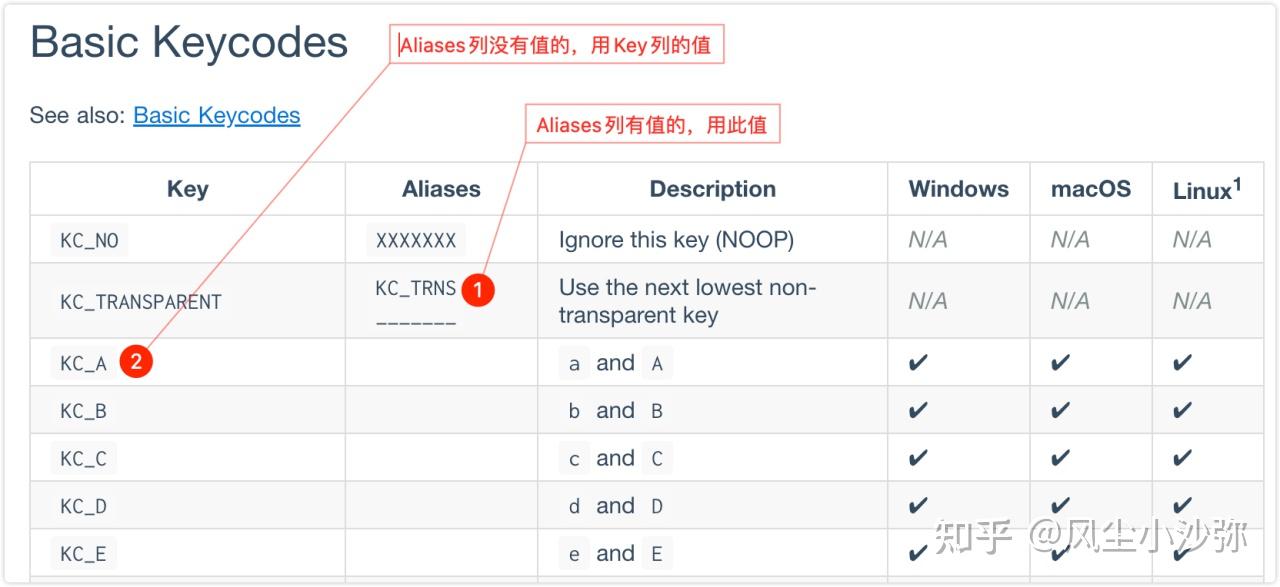
Task: Open the Basic Keycodes link
Action: click(x=216, y=116)
